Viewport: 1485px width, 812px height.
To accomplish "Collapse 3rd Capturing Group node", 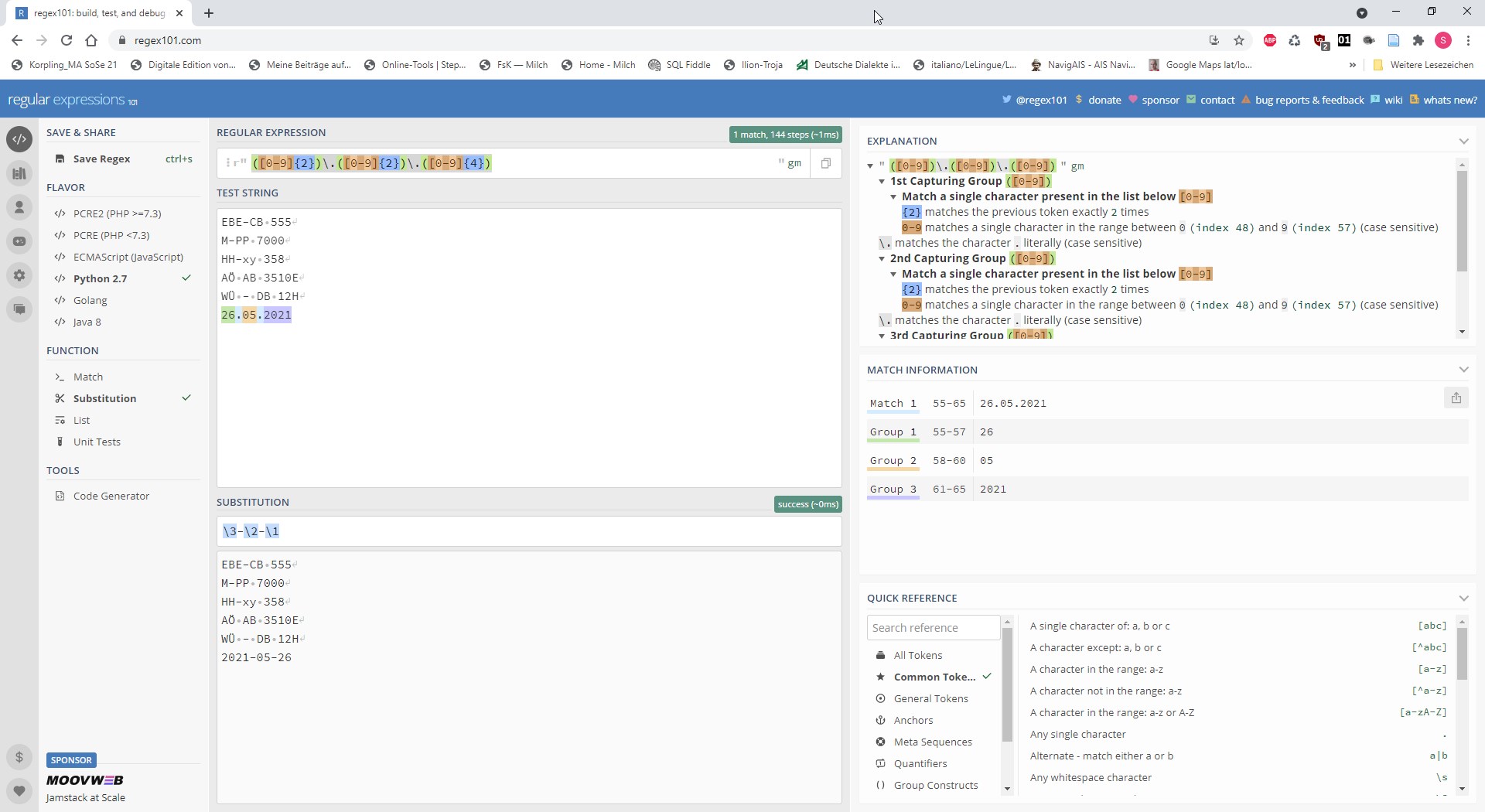I will click(882, 336).
